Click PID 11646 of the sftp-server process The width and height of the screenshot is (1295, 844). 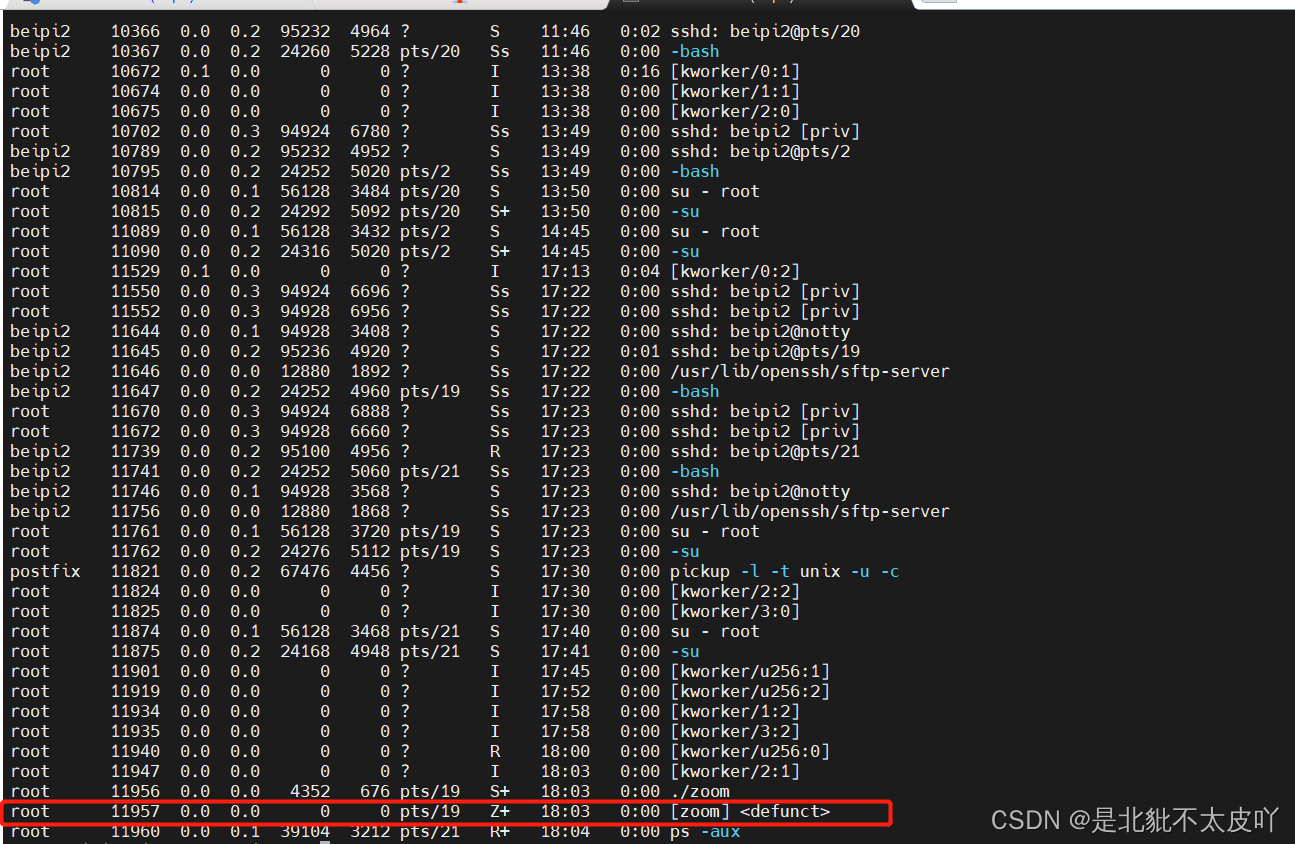tap(135, 371)
